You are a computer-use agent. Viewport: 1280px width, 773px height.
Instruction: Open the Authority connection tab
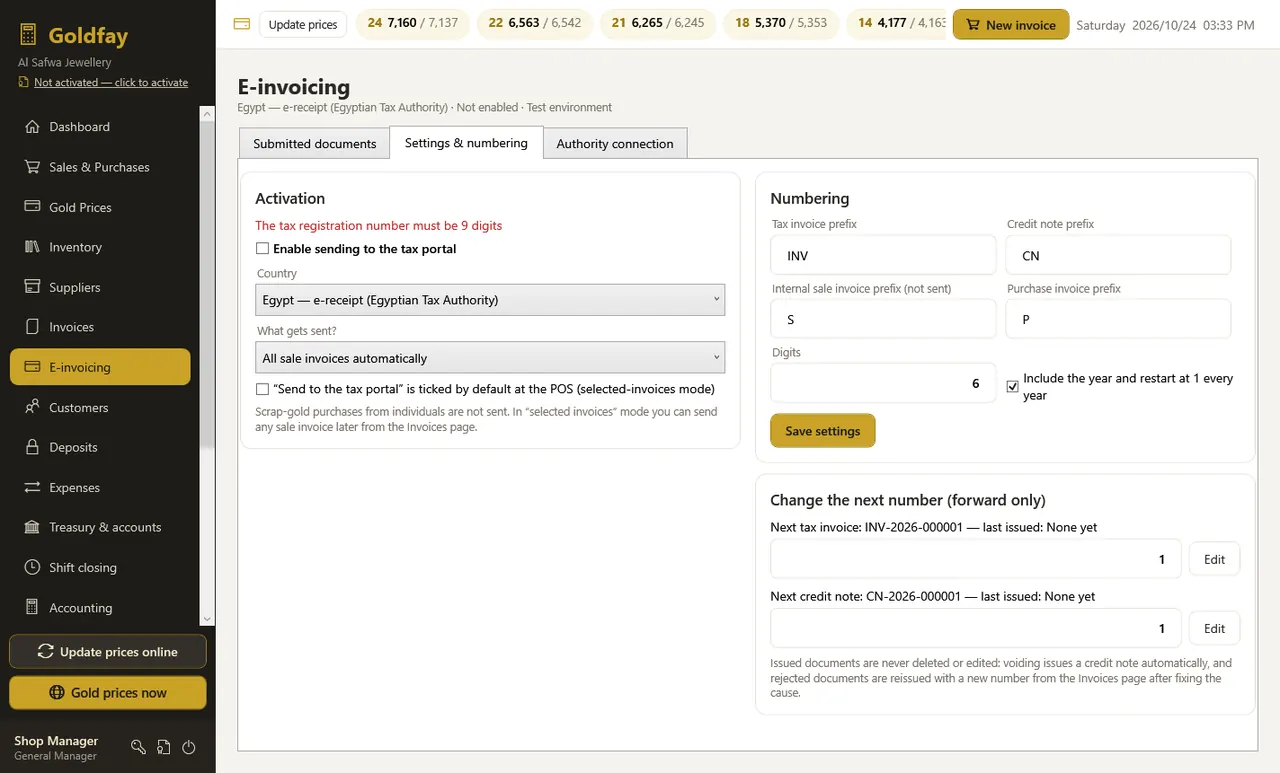point(615,143)
